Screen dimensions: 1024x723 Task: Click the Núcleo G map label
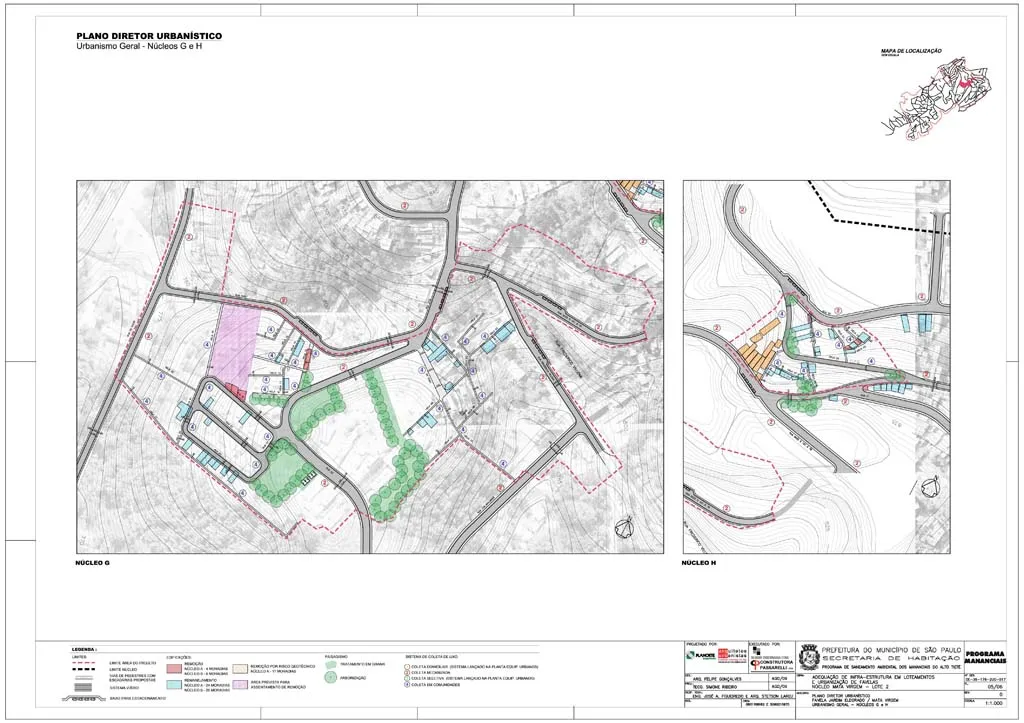[x=92, y=564]
